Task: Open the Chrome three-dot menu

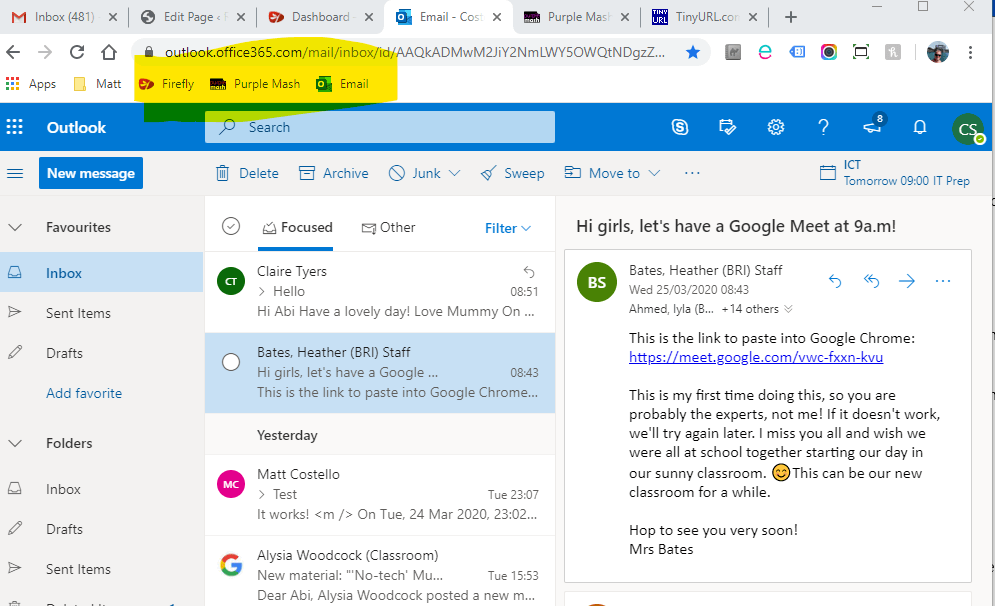Action: point(970,52)
